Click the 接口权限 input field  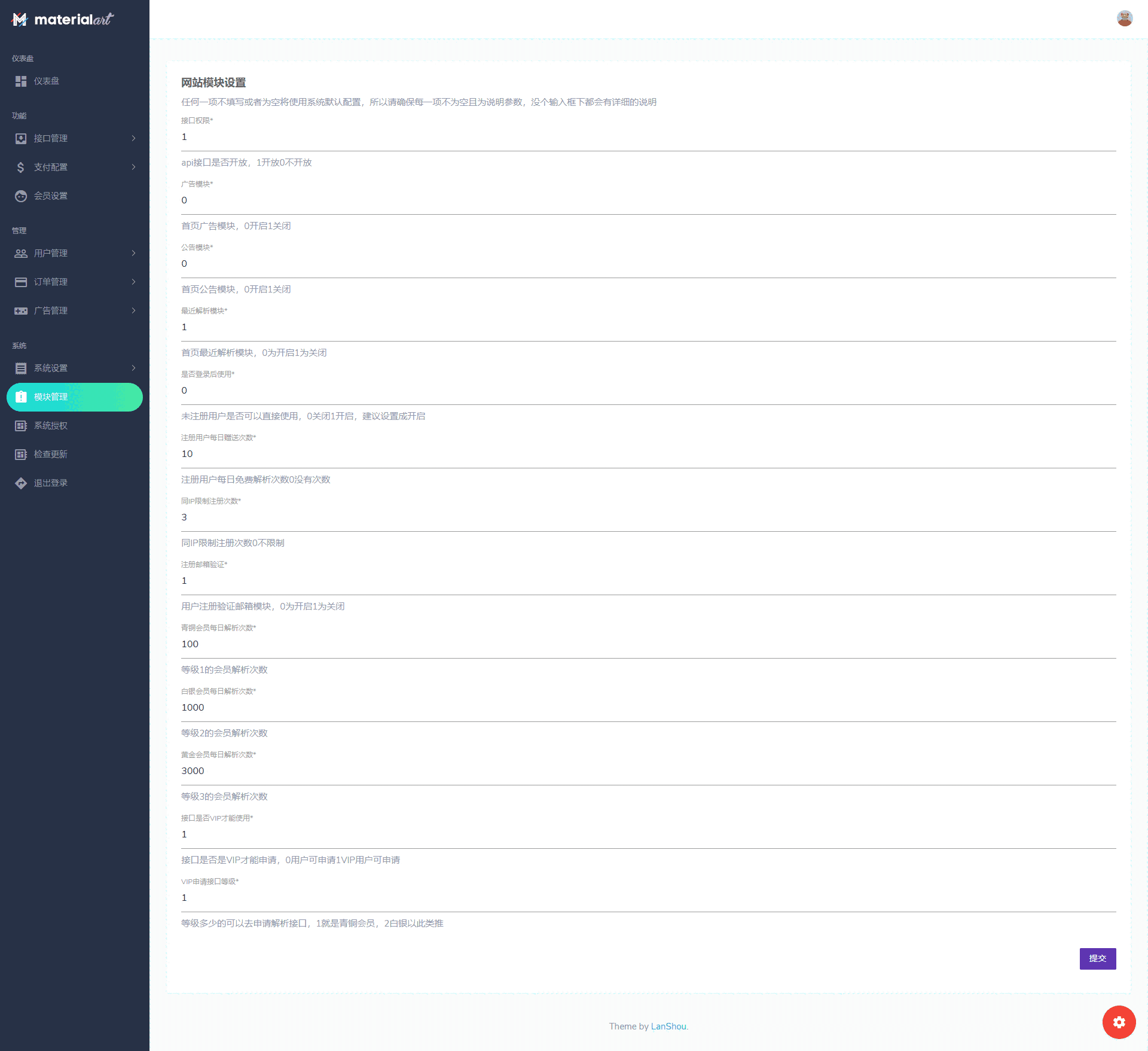648,138
